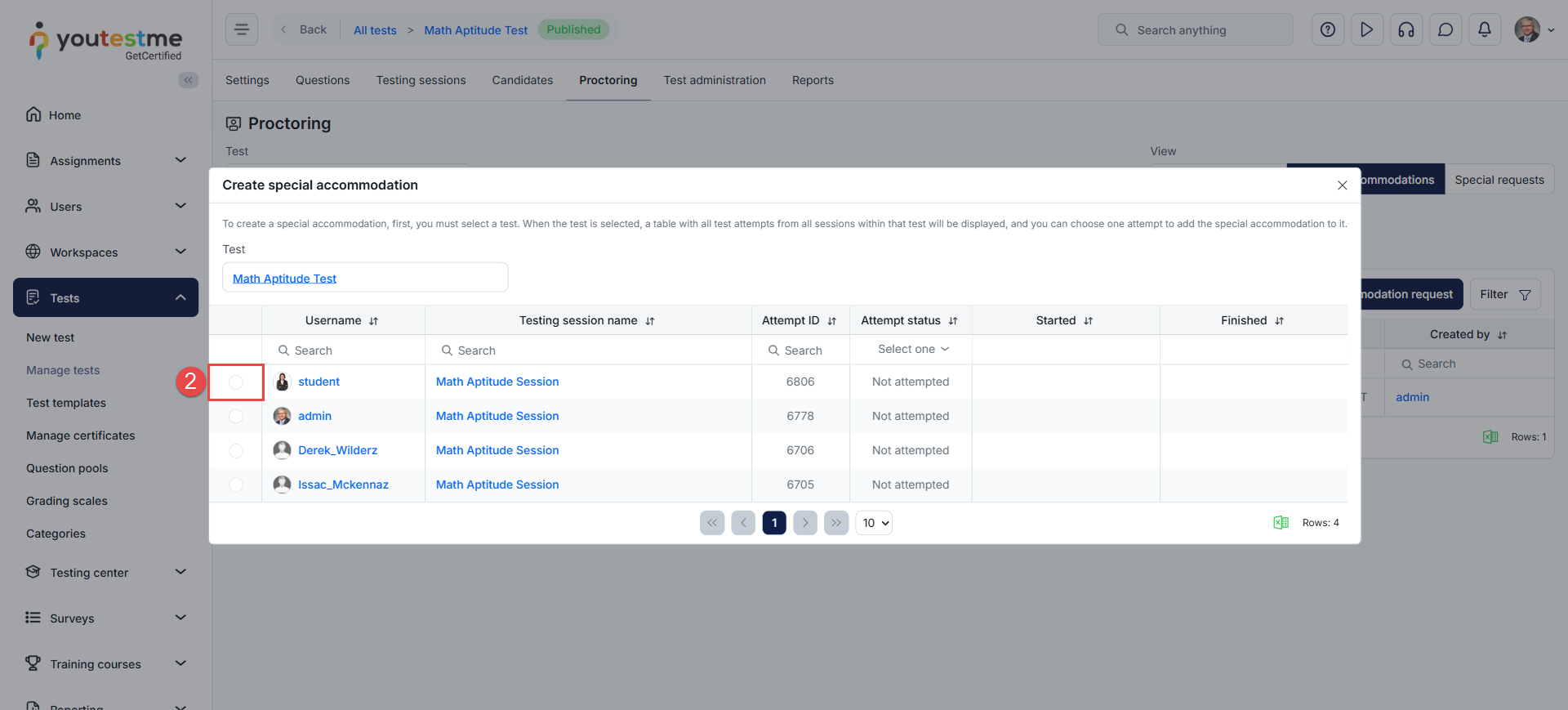
Task: Toggle the hamburger menu icon
Action: 242,30
